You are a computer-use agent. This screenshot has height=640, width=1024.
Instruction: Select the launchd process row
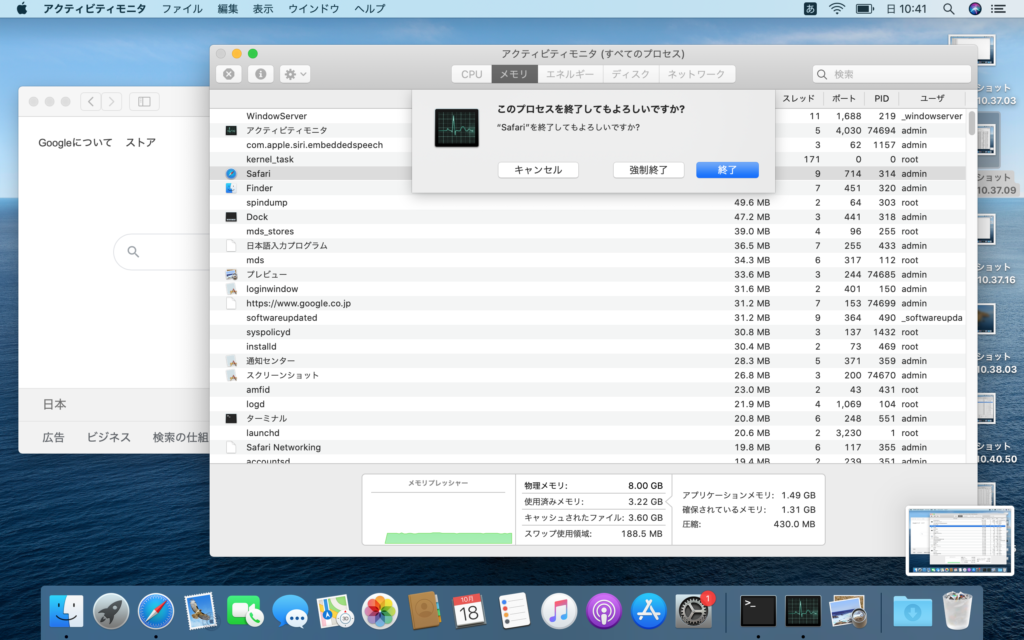pyautogui.click(x=588, y=433)
